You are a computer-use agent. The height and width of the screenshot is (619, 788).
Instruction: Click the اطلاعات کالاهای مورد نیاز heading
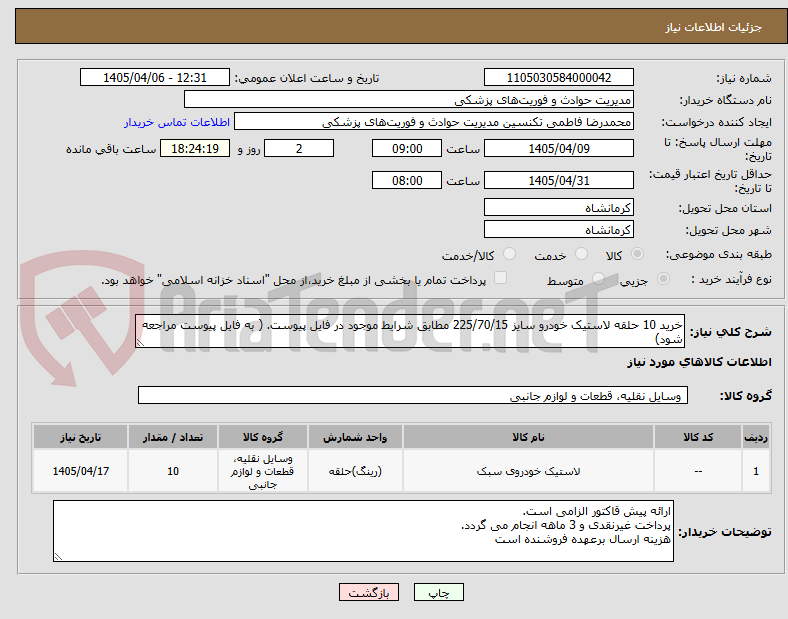(699, 362)
